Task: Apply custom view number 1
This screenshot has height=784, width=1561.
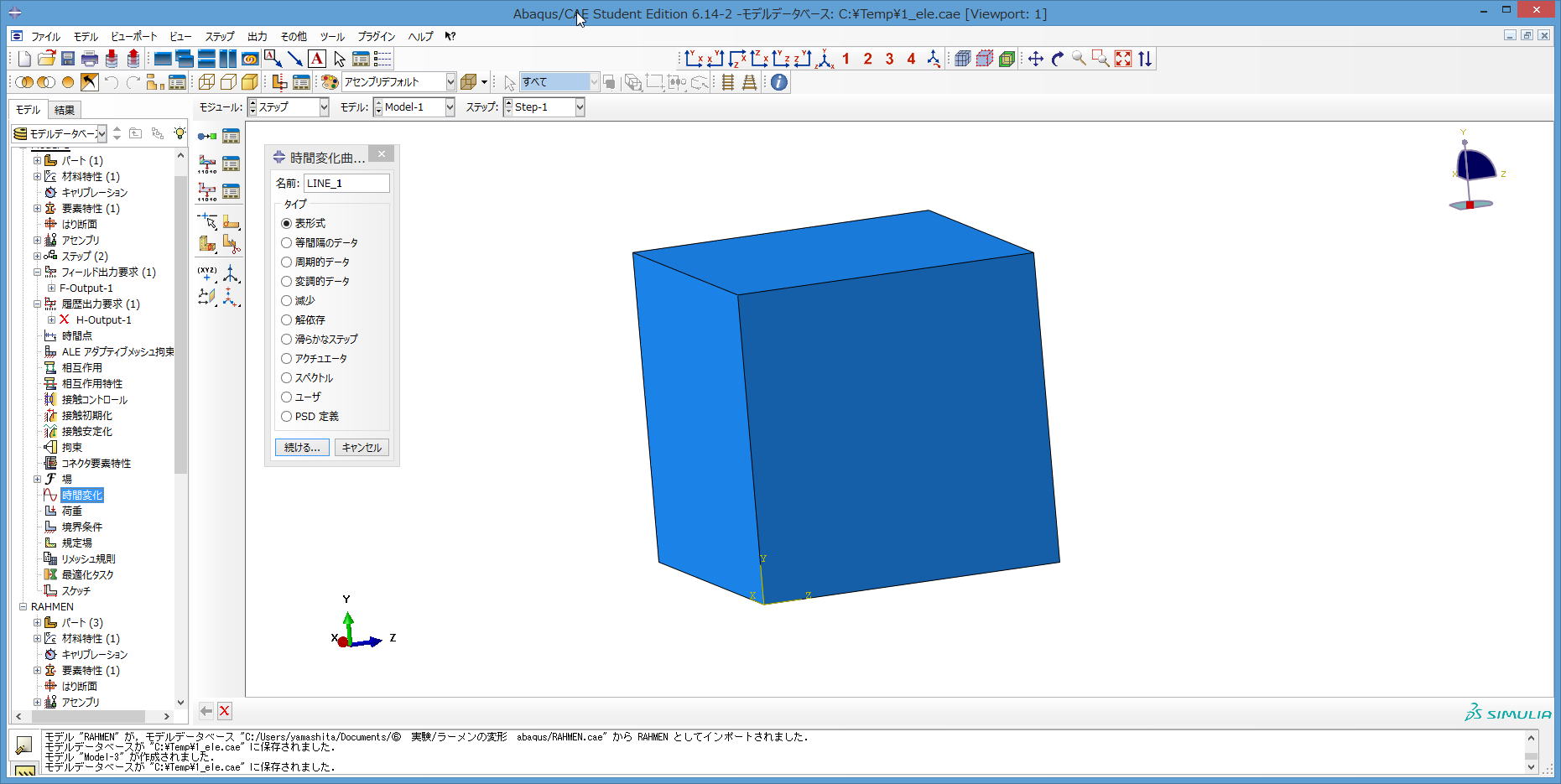Action: coord(846,59)
